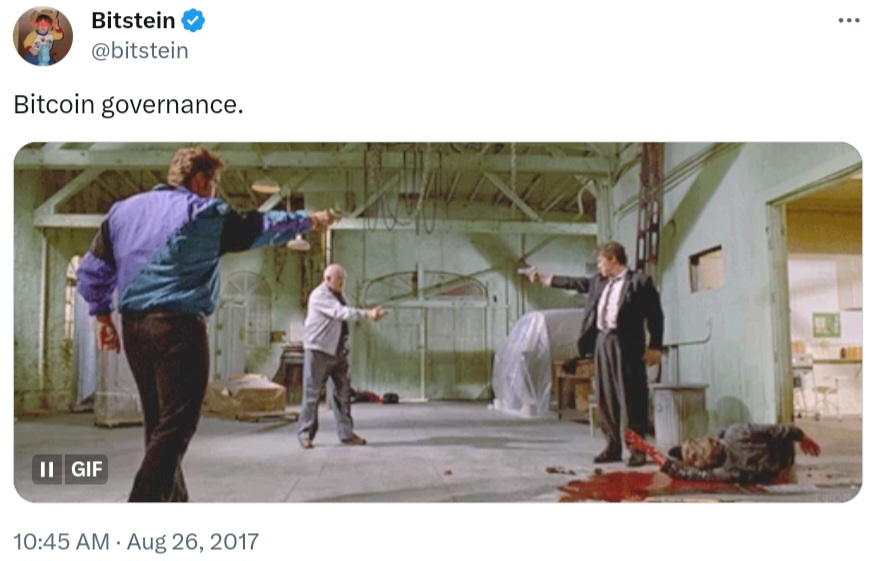
Task: Click the GIF label badge
Action: (x=86, y=469)
